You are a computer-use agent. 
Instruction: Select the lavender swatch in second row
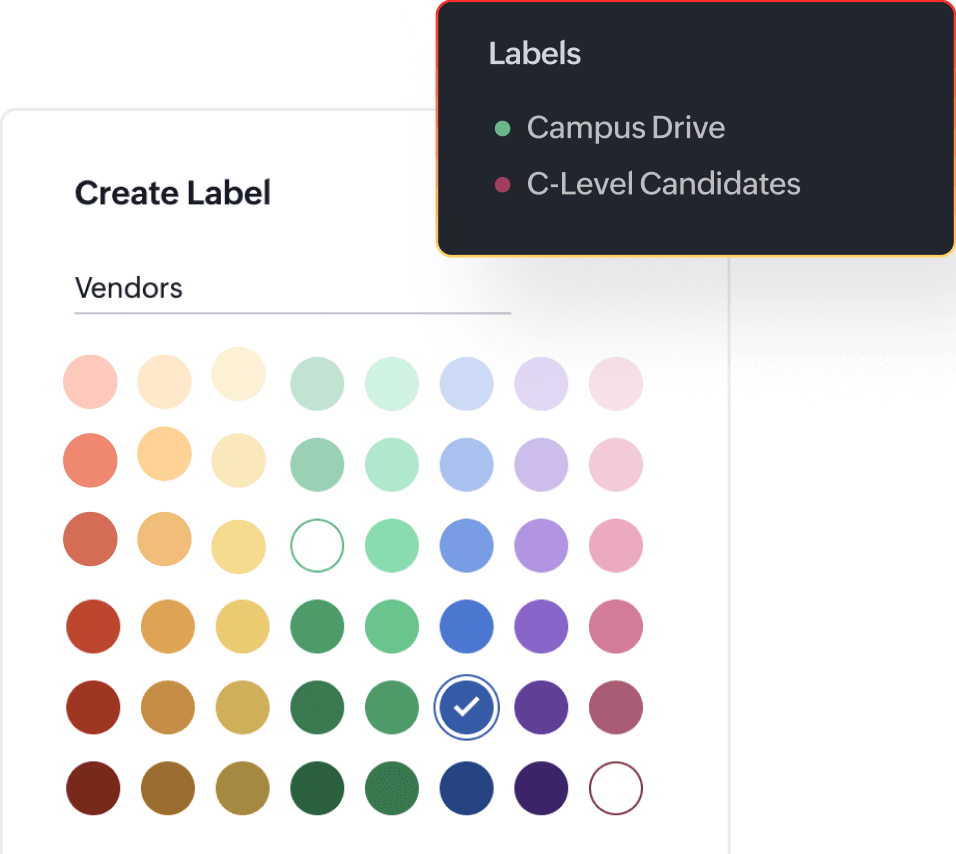point(541,461)
